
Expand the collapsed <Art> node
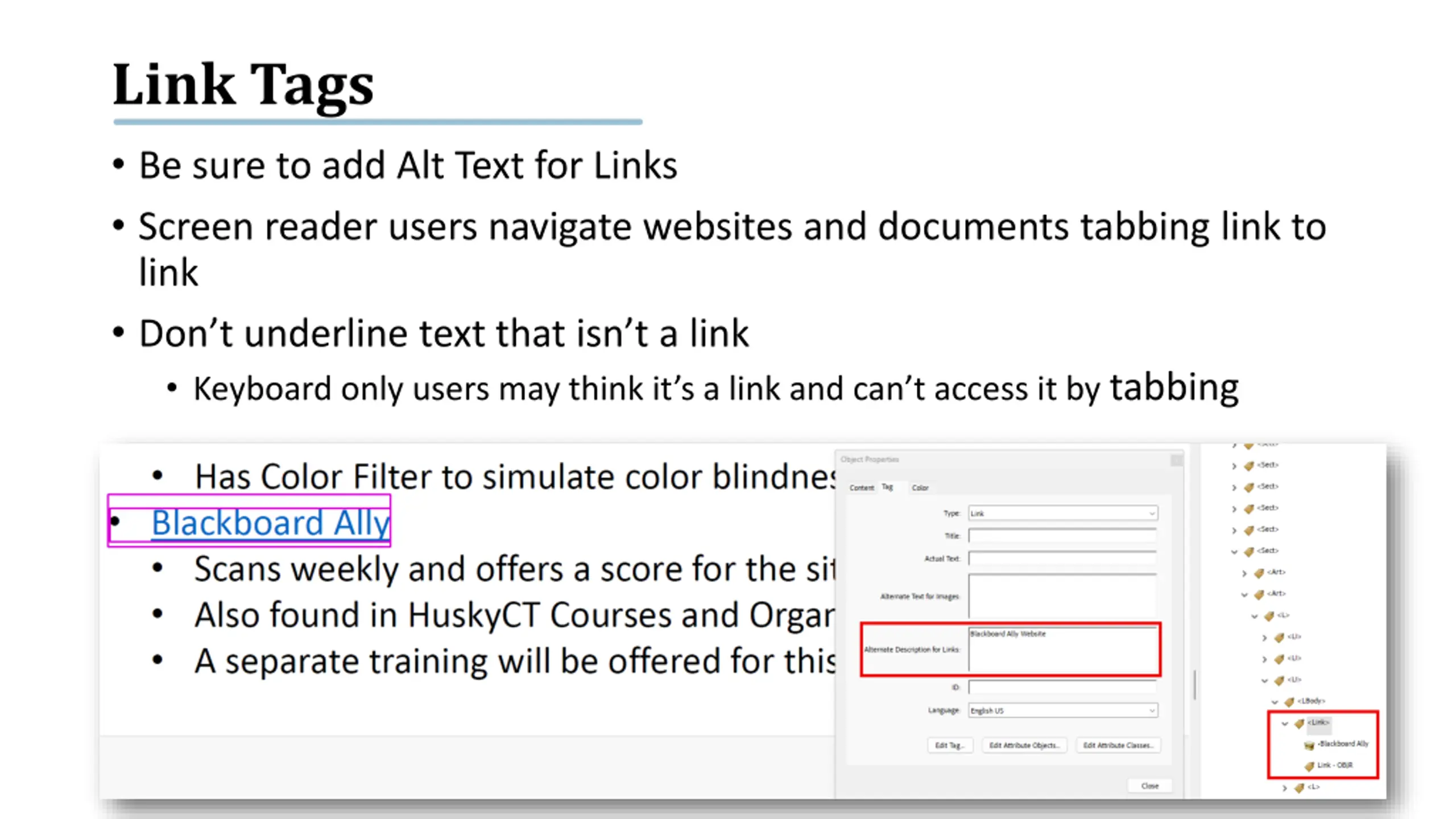pos(1244,573)
